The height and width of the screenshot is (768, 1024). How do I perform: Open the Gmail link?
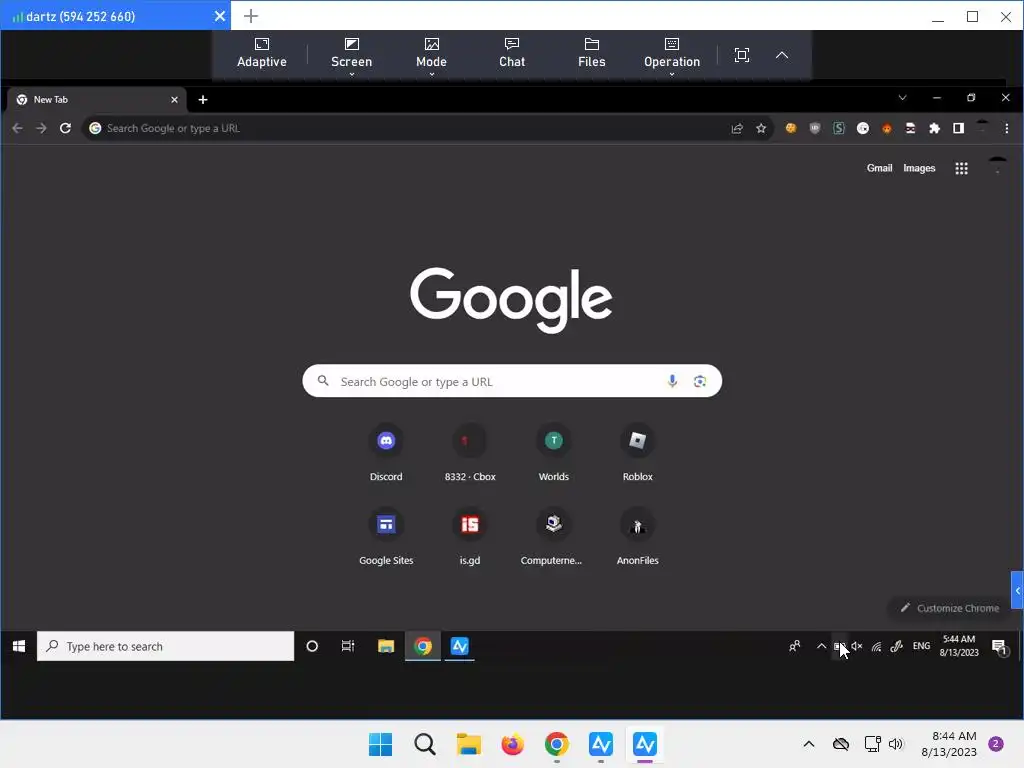[x=879, y=168]
